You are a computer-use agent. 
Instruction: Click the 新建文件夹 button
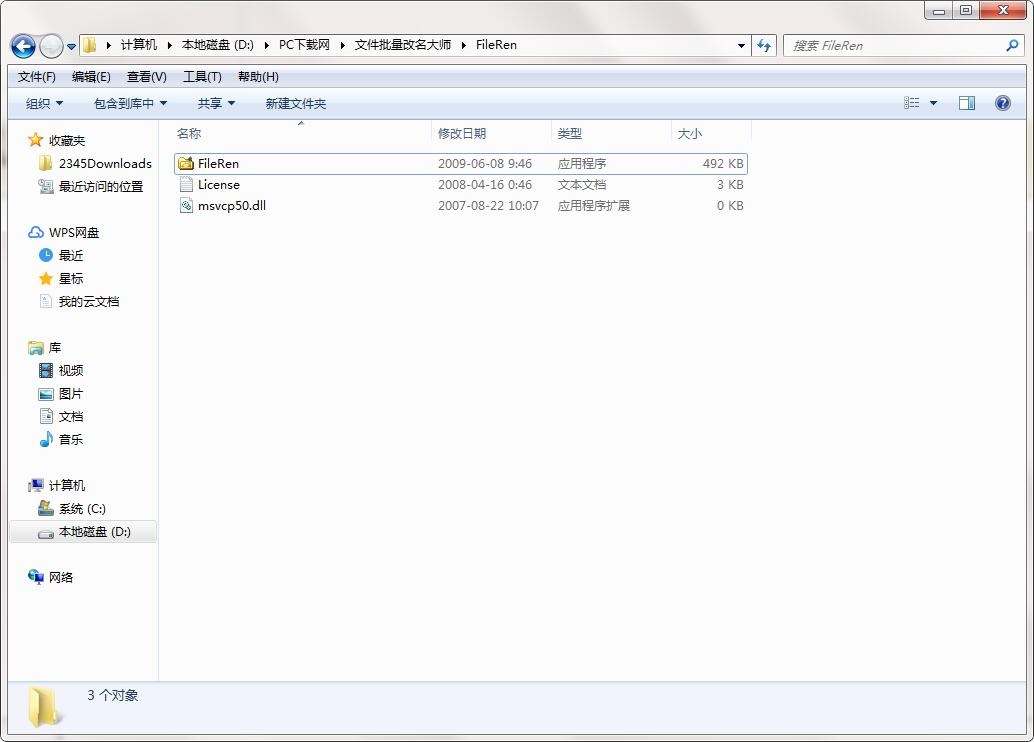[x=295, y=103]
